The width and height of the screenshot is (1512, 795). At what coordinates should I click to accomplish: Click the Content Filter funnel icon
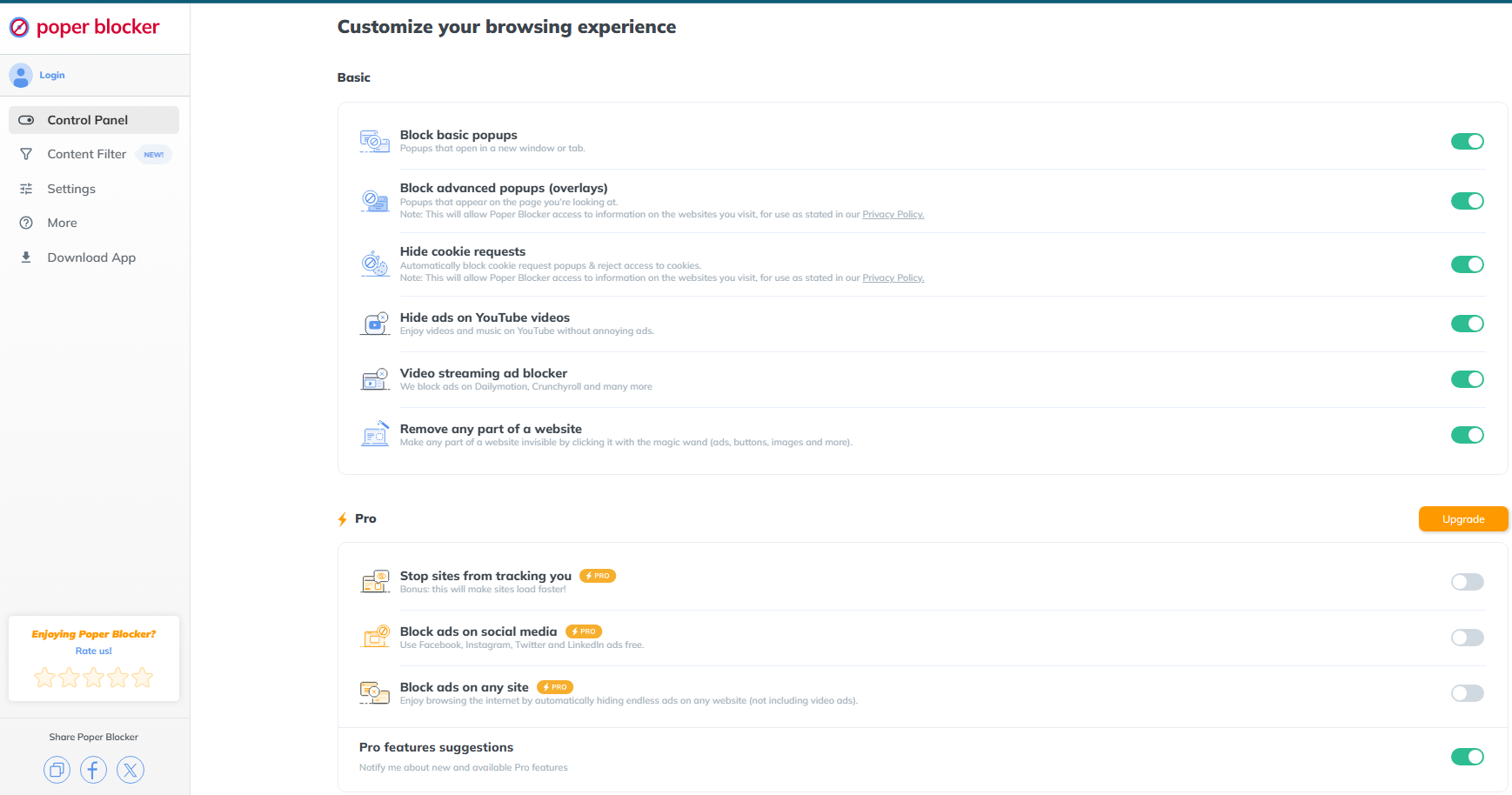pos(27,154)
